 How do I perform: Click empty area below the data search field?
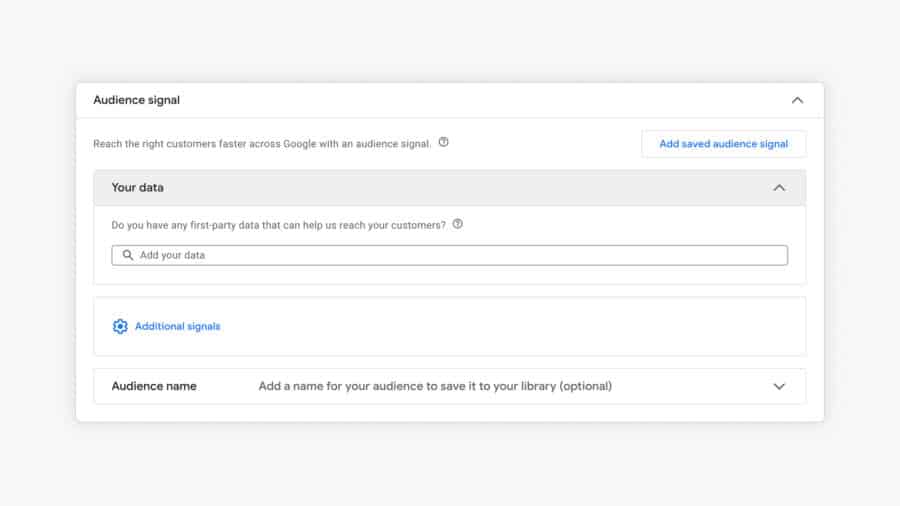coord(450,275)
